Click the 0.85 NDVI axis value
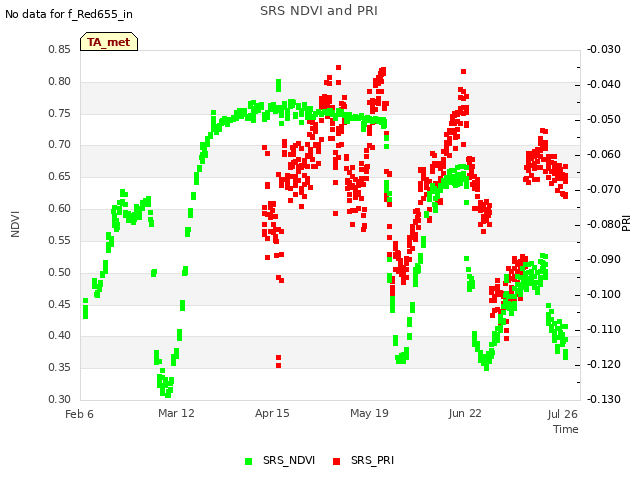640x480 pixels. point(60,50)
